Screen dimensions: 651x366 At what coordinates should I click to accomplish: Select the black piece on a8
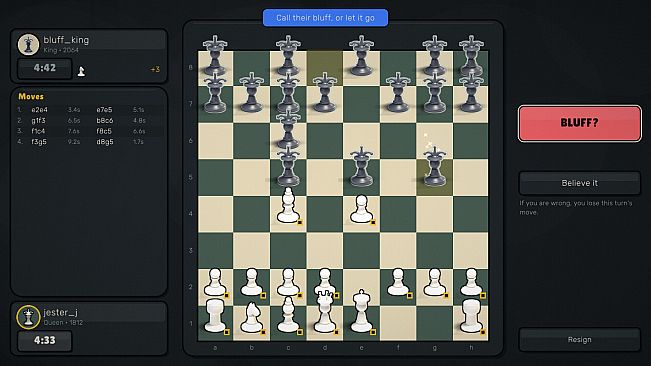215,56
